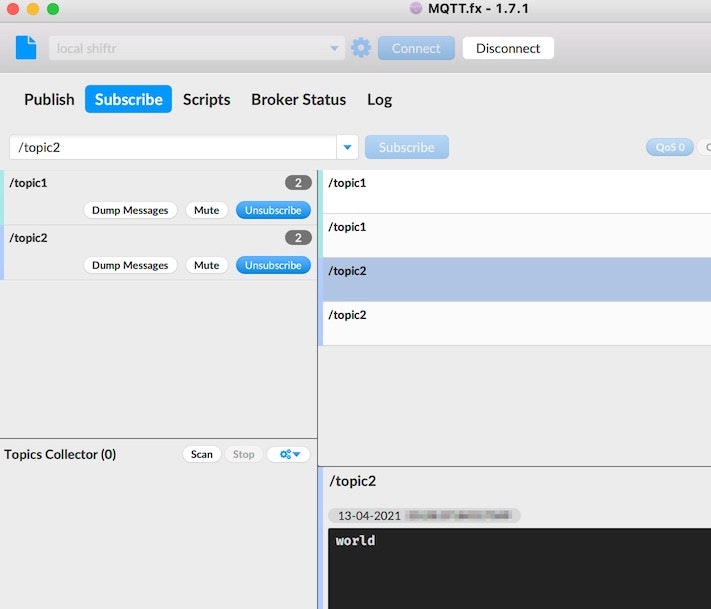Click the Connect button

pyautogui.click(x=416, y=48)
